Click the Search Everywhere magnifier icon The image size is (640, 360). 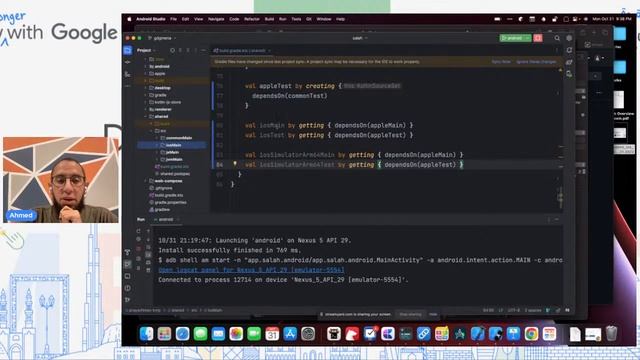pos(557,38)
